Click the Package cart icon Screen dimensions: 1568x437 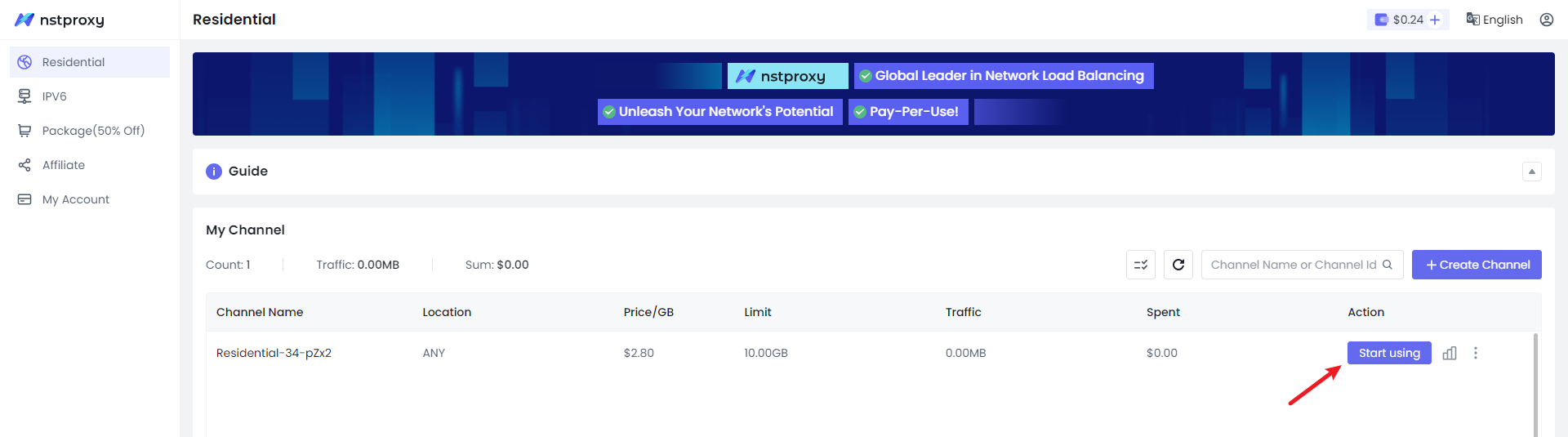tap(24, 131)
